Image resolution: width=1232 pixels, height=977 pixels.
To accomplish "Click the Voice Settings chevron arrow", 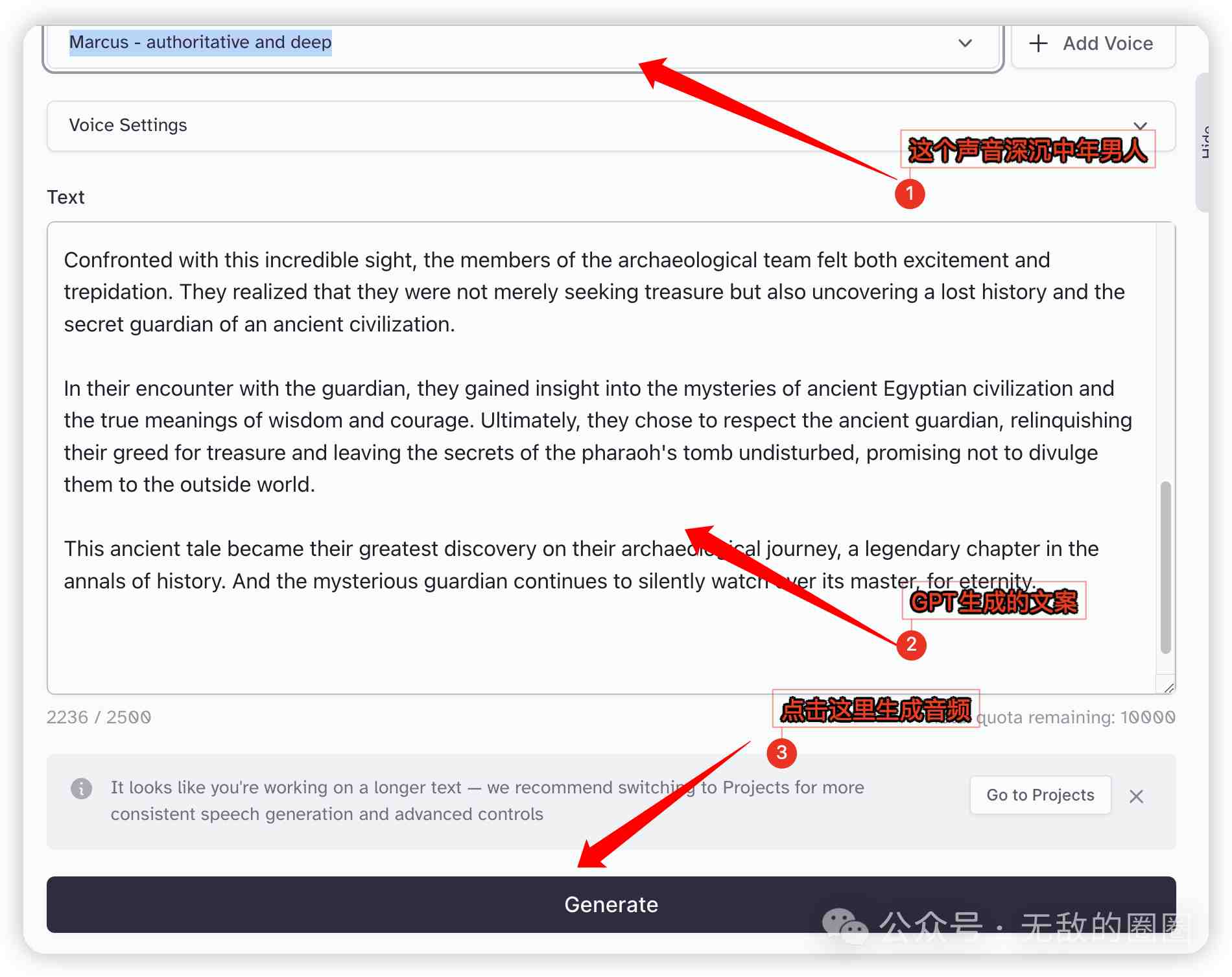I will (x=1140, y=125).
